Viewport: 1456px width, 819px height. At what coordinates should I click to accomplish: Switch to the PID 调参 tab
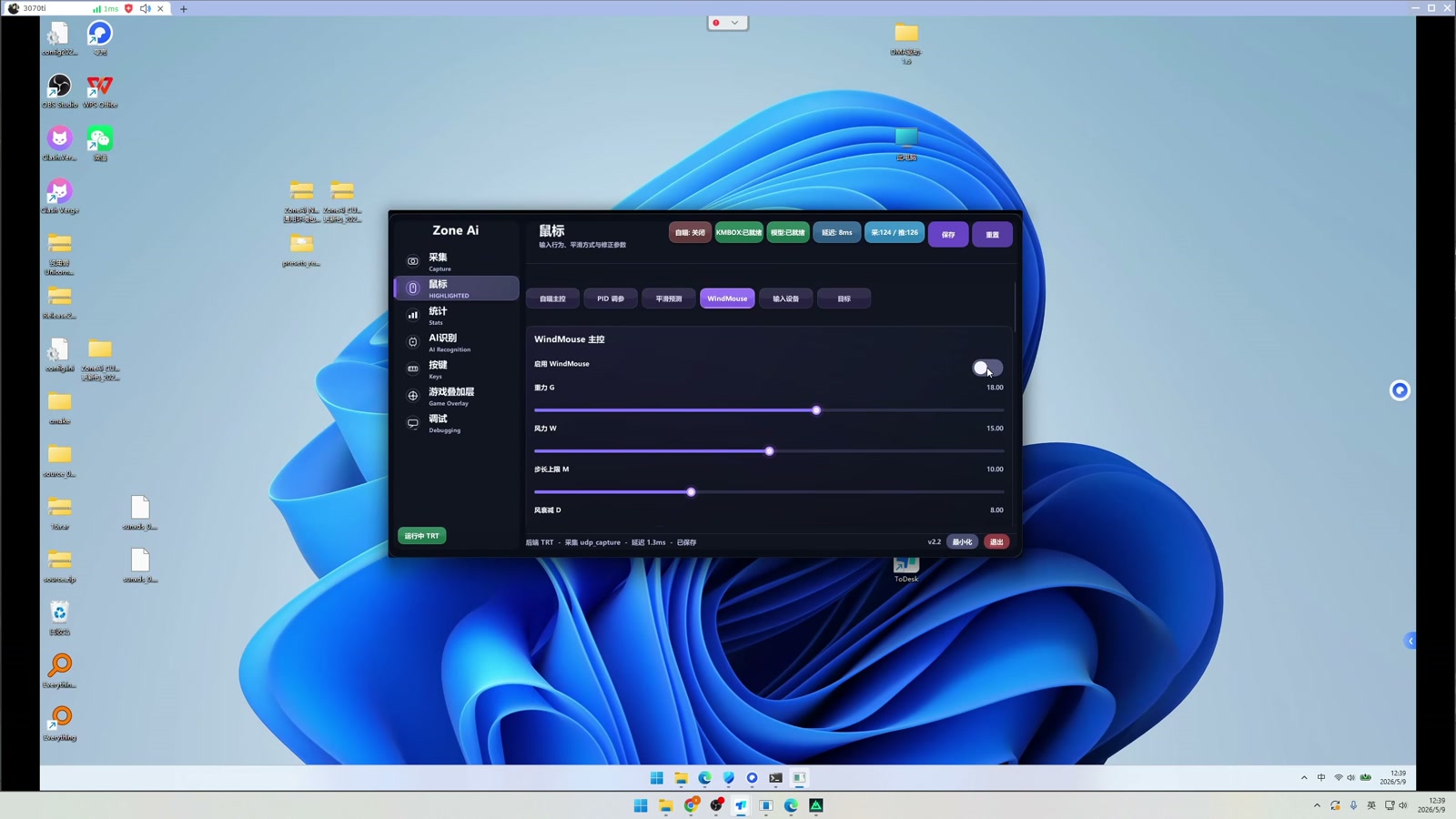pos(611,298)
